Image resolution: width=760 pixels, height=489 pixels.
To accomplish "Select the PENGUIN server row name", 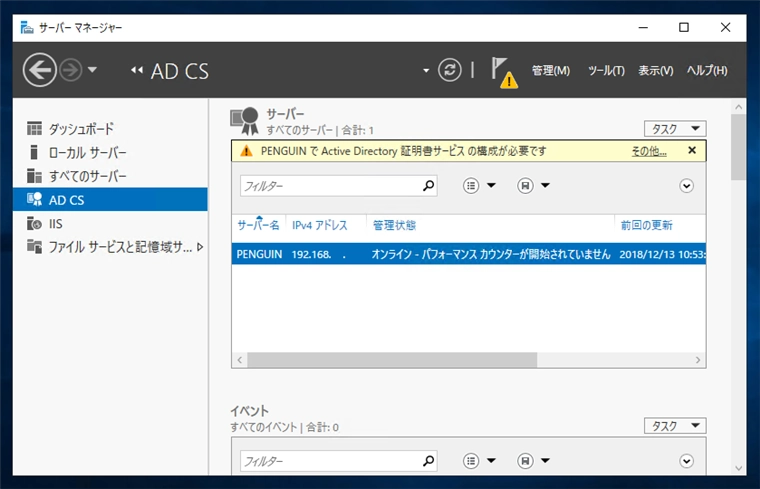I will (259, 254).
